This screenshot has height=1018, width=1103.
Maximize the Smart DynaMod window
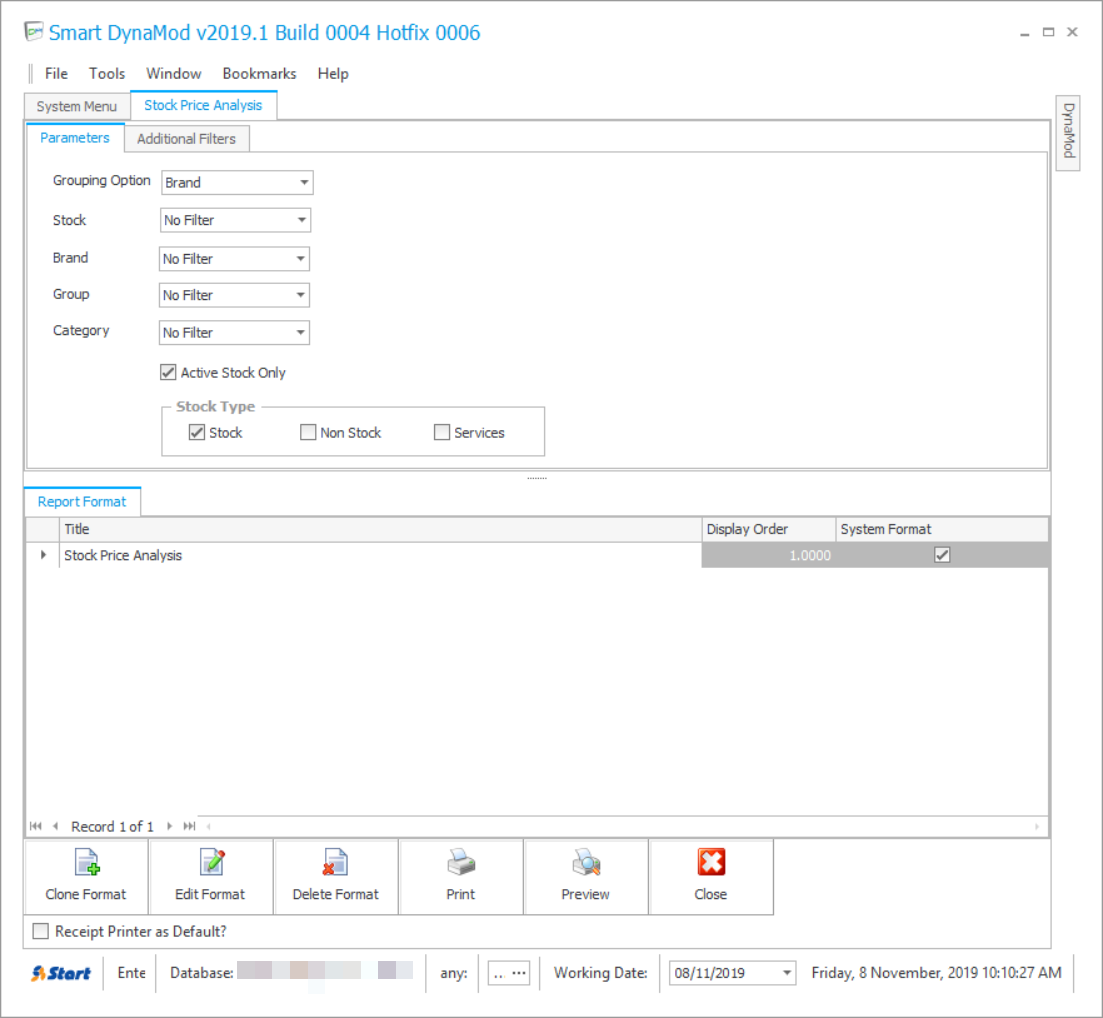pyautogui.click(x=1048, y=32)
